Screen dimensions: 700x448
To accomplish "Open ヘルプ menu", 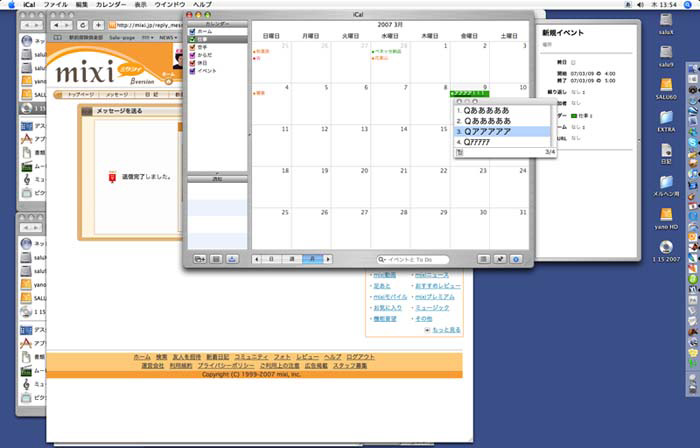I will (202, 4).
